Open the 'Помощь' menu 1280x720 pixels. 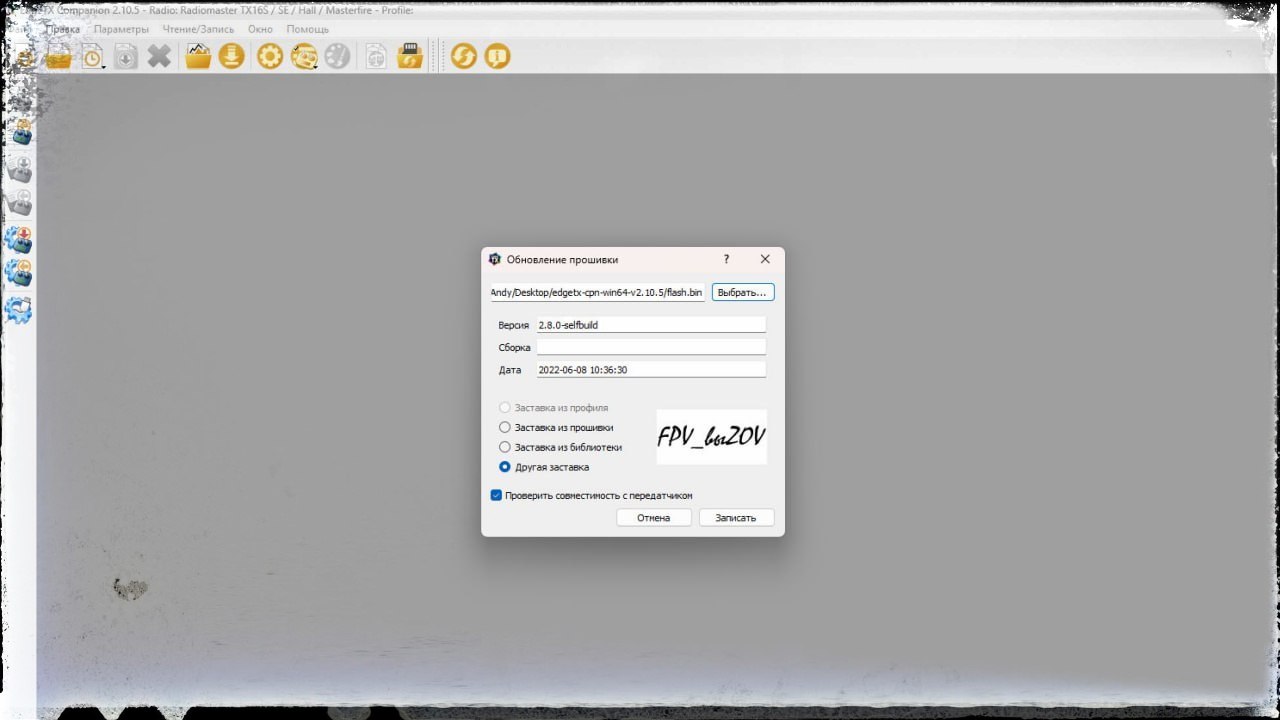pos(308,29)
